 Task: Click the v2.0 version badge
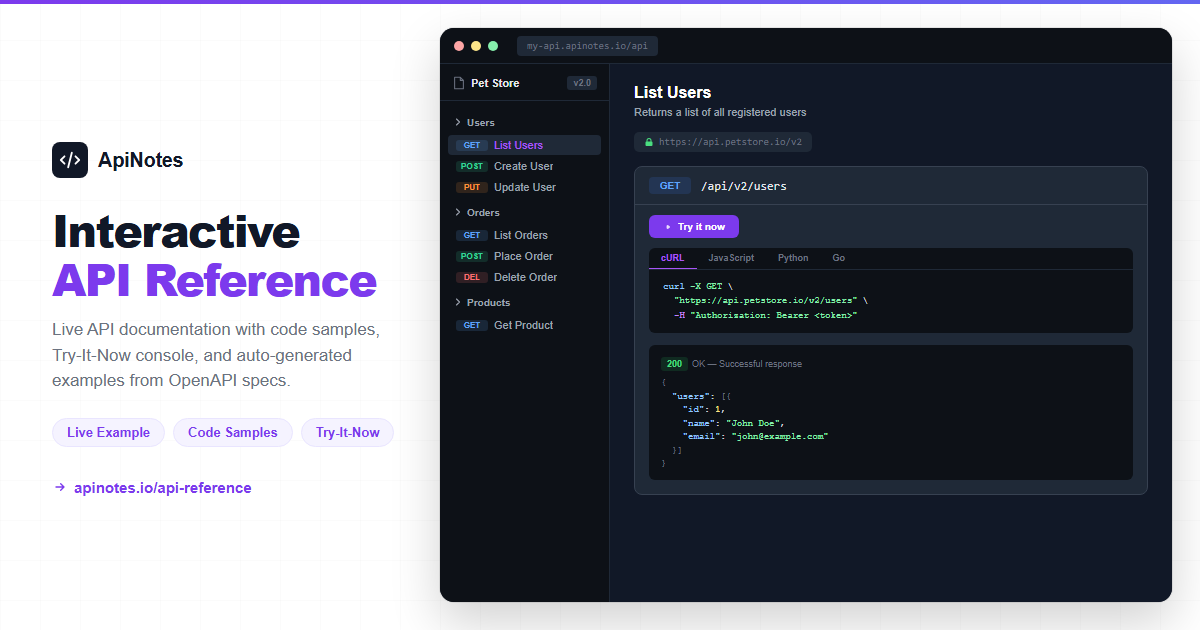click(581, 83)
